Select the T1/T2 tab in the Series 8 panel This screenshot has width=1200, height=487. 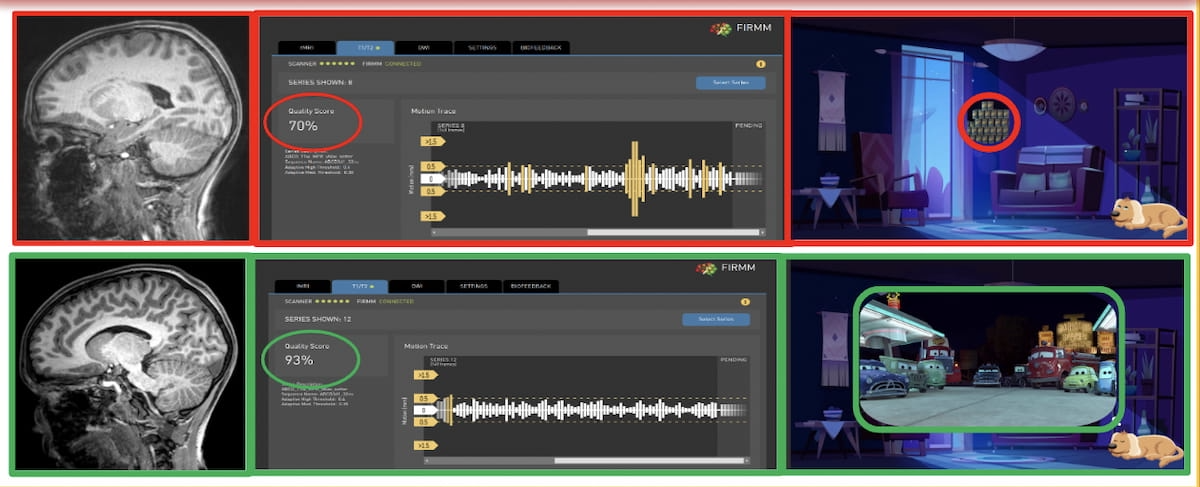pos(363,47)
